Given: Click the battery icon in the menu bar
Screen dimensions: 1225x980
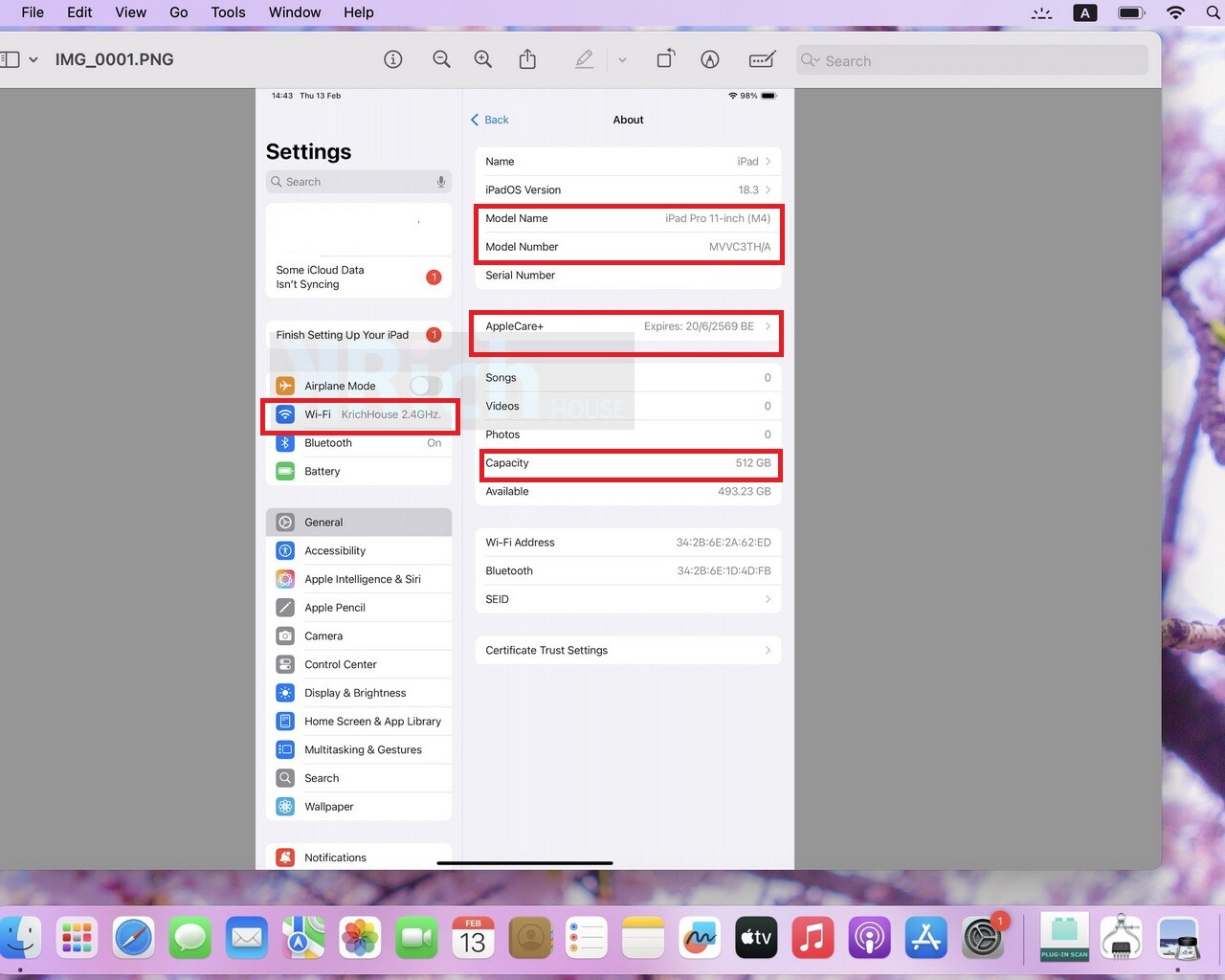Looking at the screenshot, I should (x=1131, y=12).
